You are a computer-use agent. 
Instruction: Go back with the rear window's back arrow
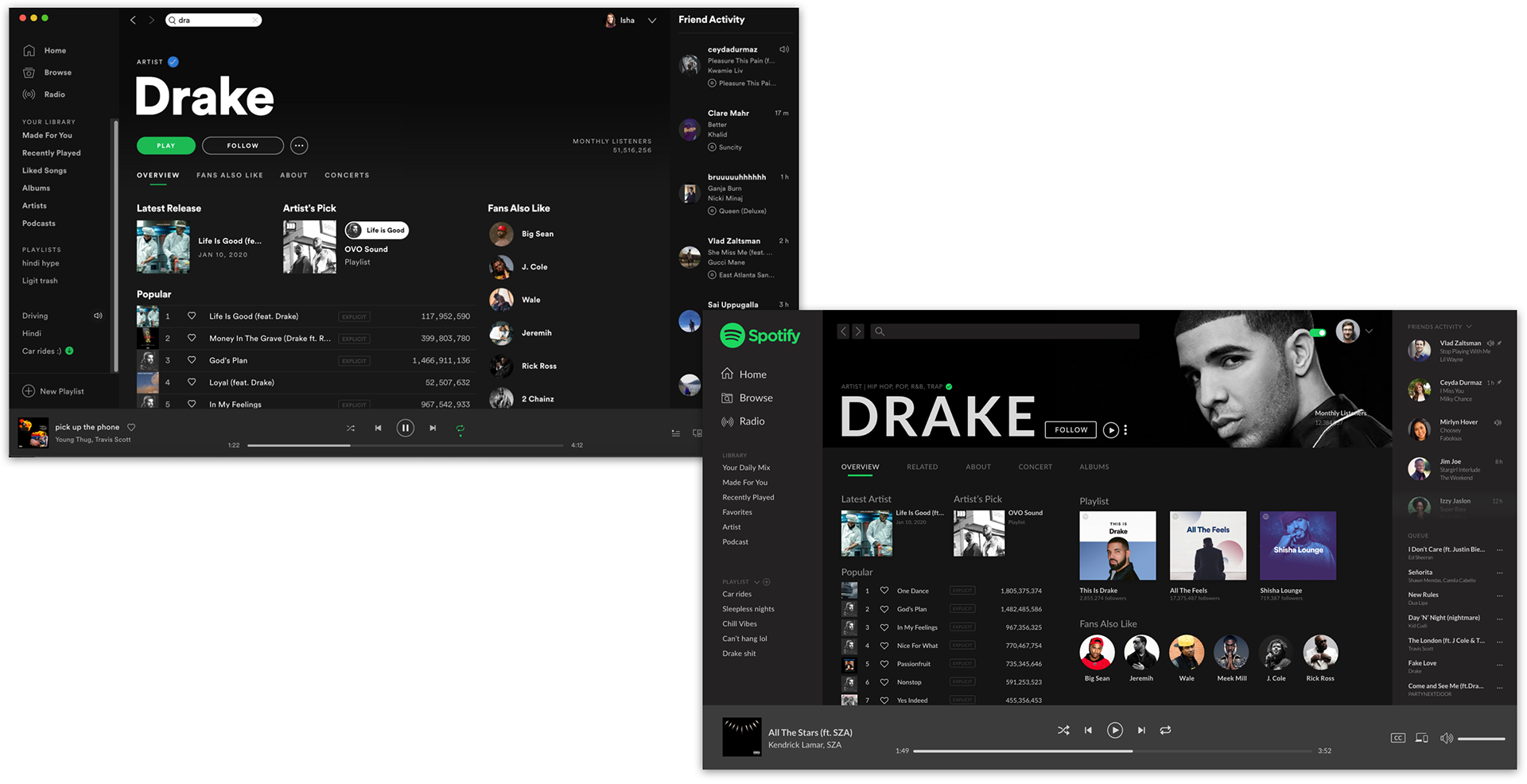pyautogui.click(x=133, y=20)
